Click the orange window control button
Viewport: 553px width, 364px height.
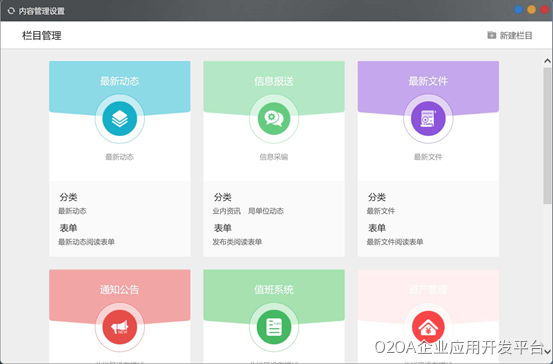pyautogui.click(x=531, y=10)
